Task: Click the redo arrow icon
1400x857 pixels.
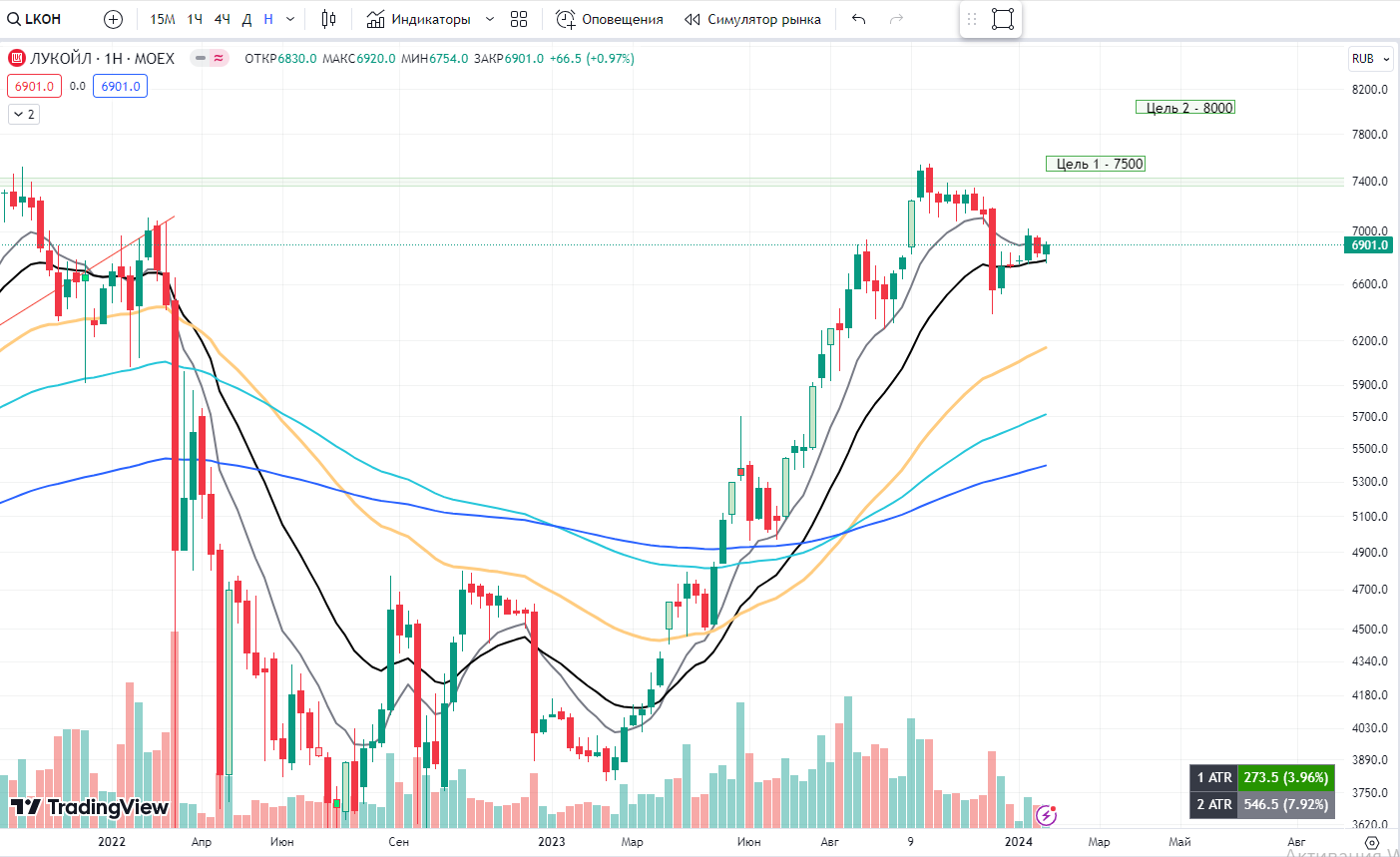Action: point(896,19)
